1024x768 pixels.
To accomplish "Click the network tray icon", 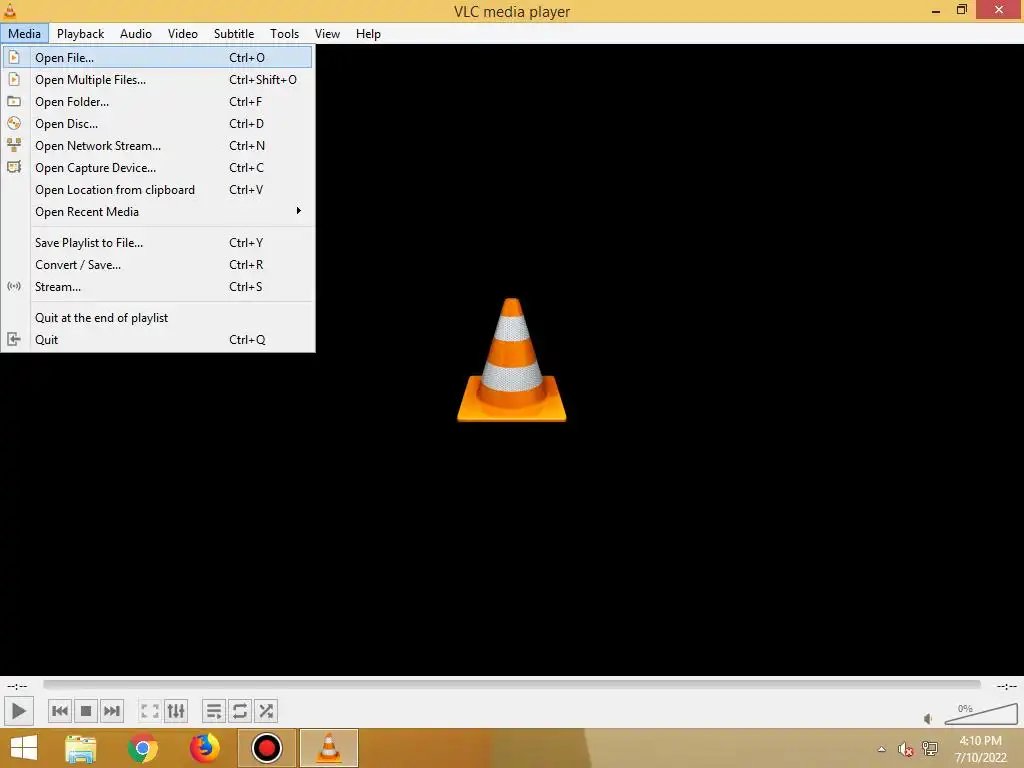I will pyautogui.click(x=929, y=748).
